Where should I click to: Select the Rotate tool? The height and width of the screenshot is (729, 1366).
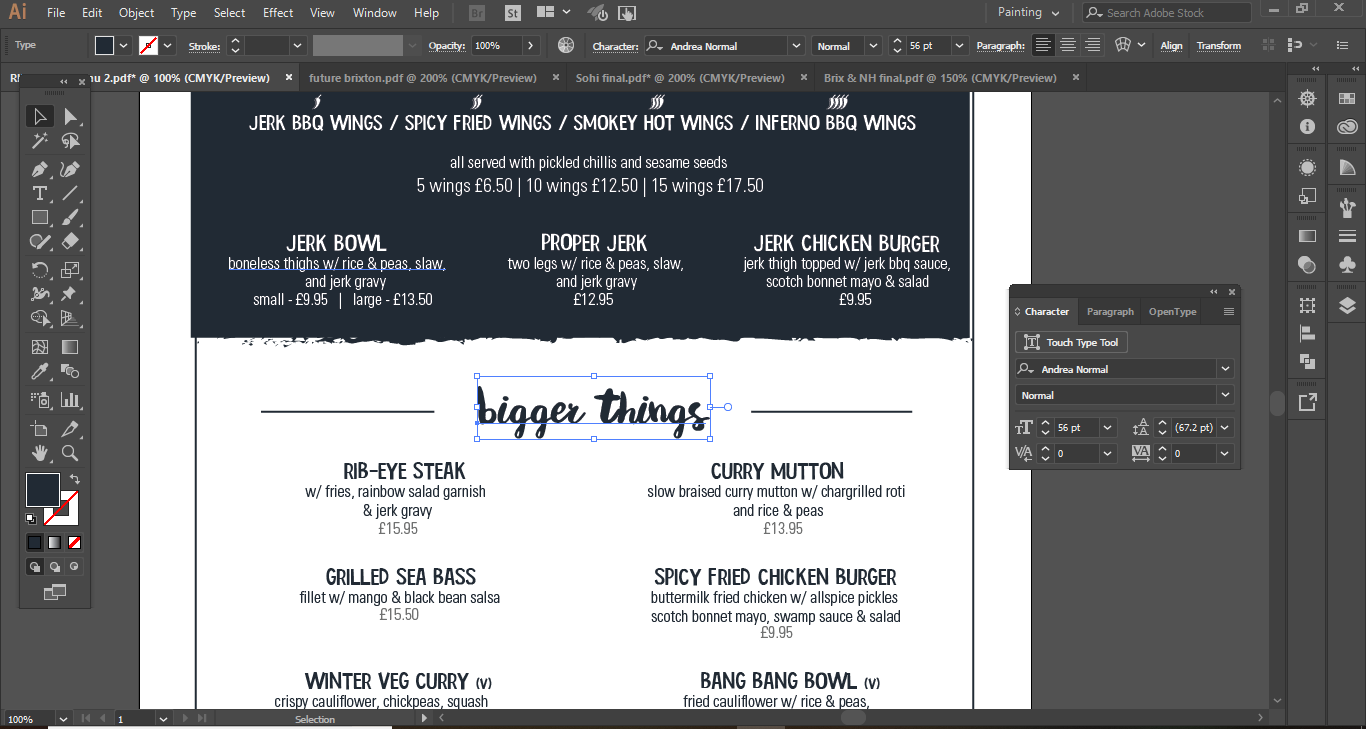click(40, 269)
